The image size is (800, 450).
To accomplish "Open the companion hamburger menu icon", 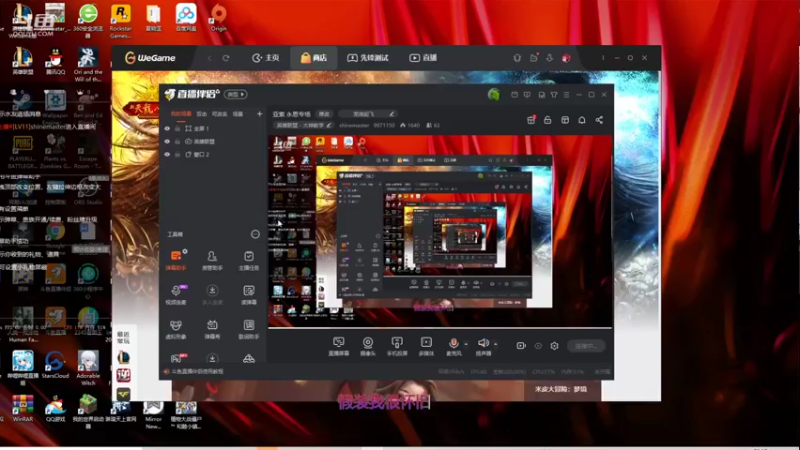I will (566, 95).
